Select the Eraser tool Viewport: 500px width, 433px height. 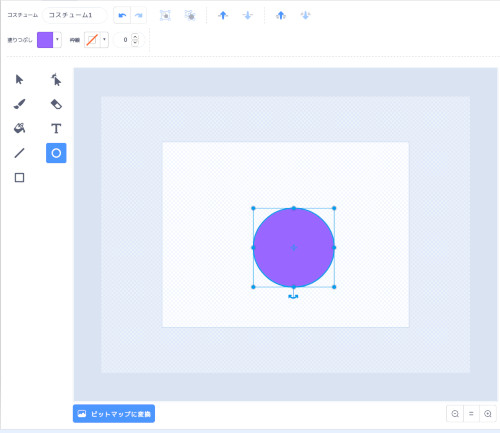[56, 104]
